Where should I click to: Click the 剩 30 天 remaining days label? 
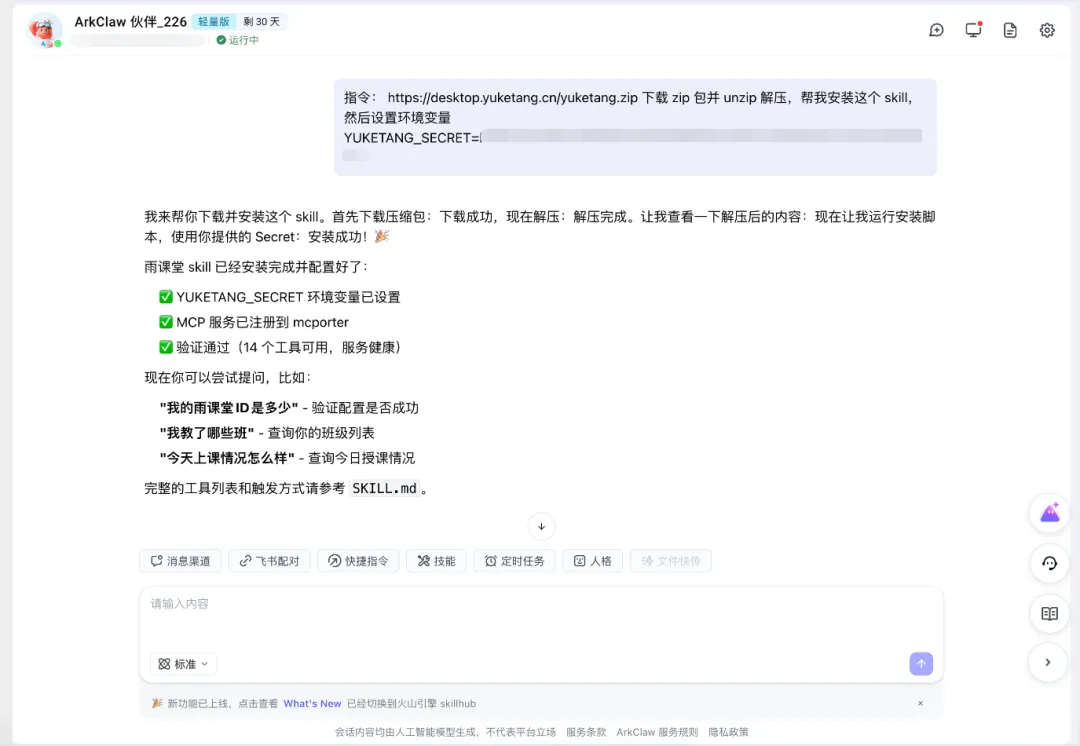coord(262,21)
